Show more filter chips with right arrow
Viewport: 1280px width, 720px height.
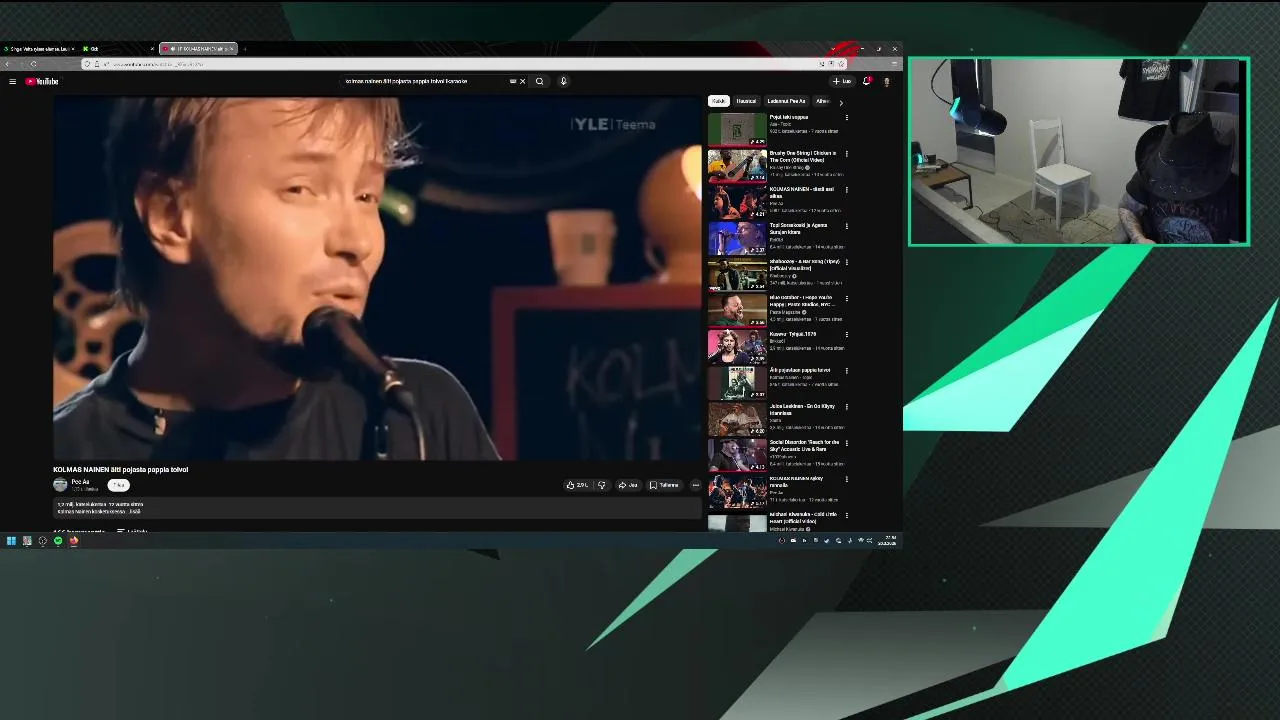point(841,102)
